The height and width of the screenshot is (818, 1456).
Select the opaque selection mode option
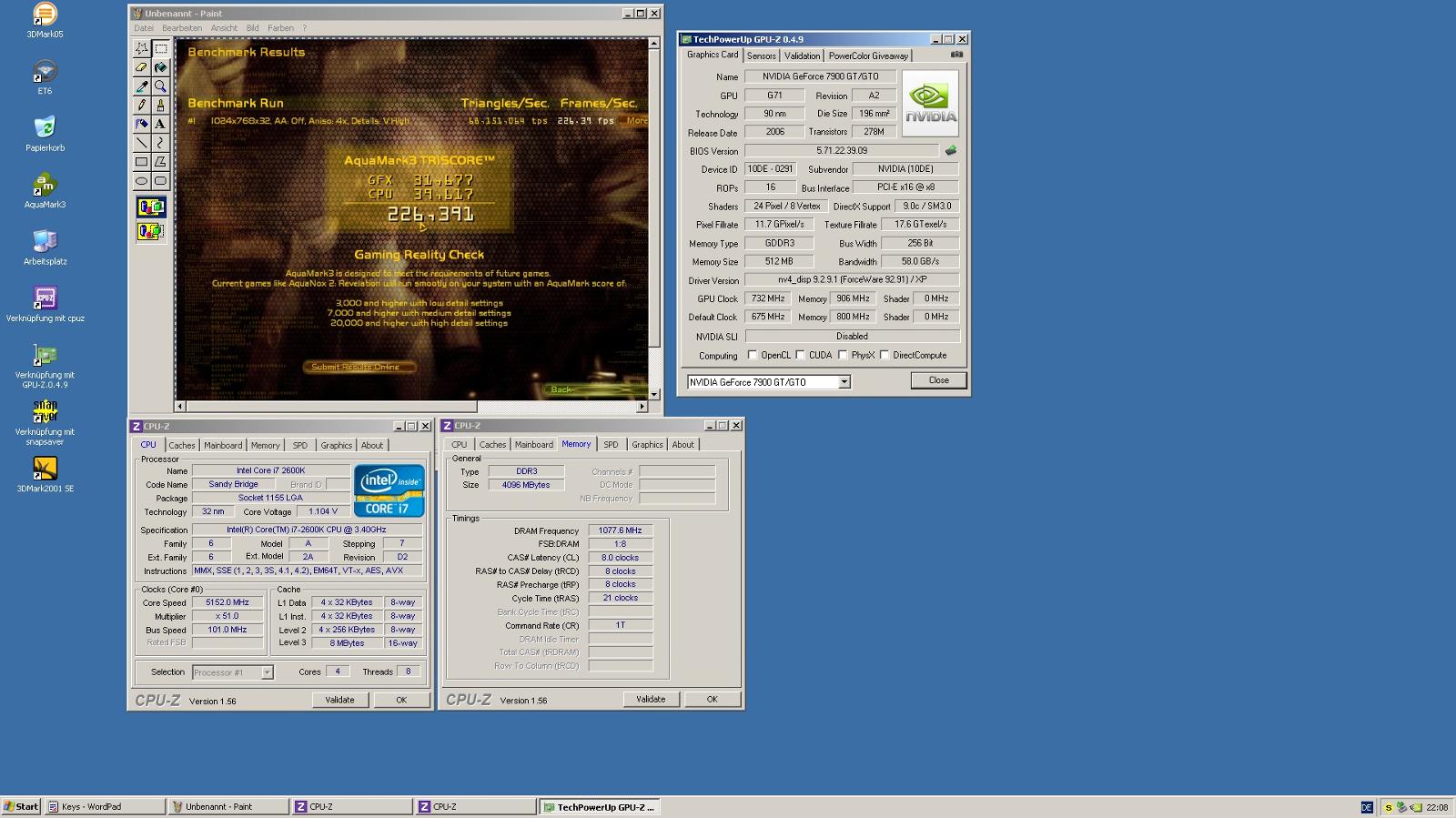(151, 207)
